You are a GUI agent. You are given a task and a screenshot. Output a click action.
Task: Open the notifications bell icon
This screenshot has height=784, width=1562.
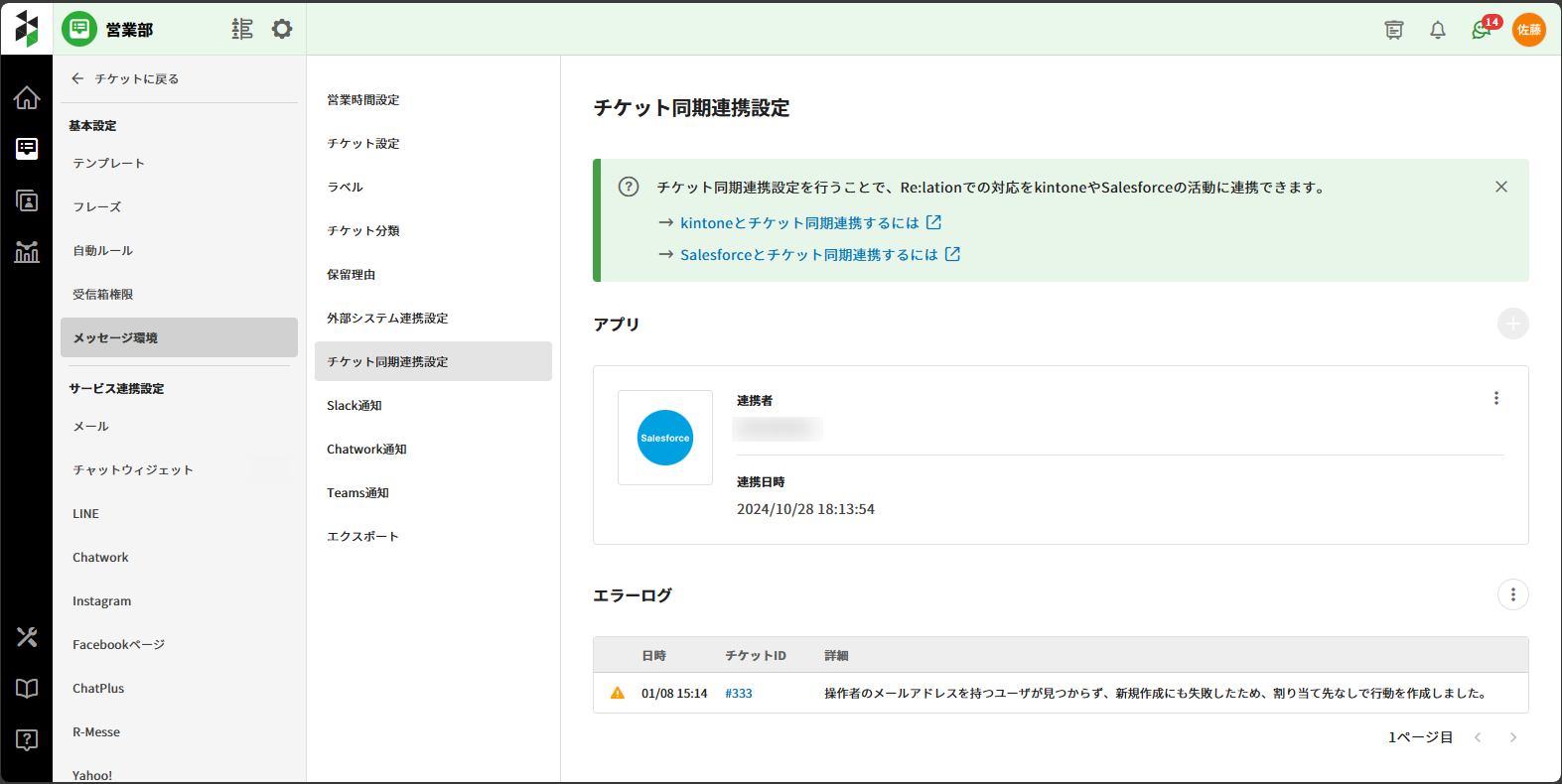tap(1437, 30)
